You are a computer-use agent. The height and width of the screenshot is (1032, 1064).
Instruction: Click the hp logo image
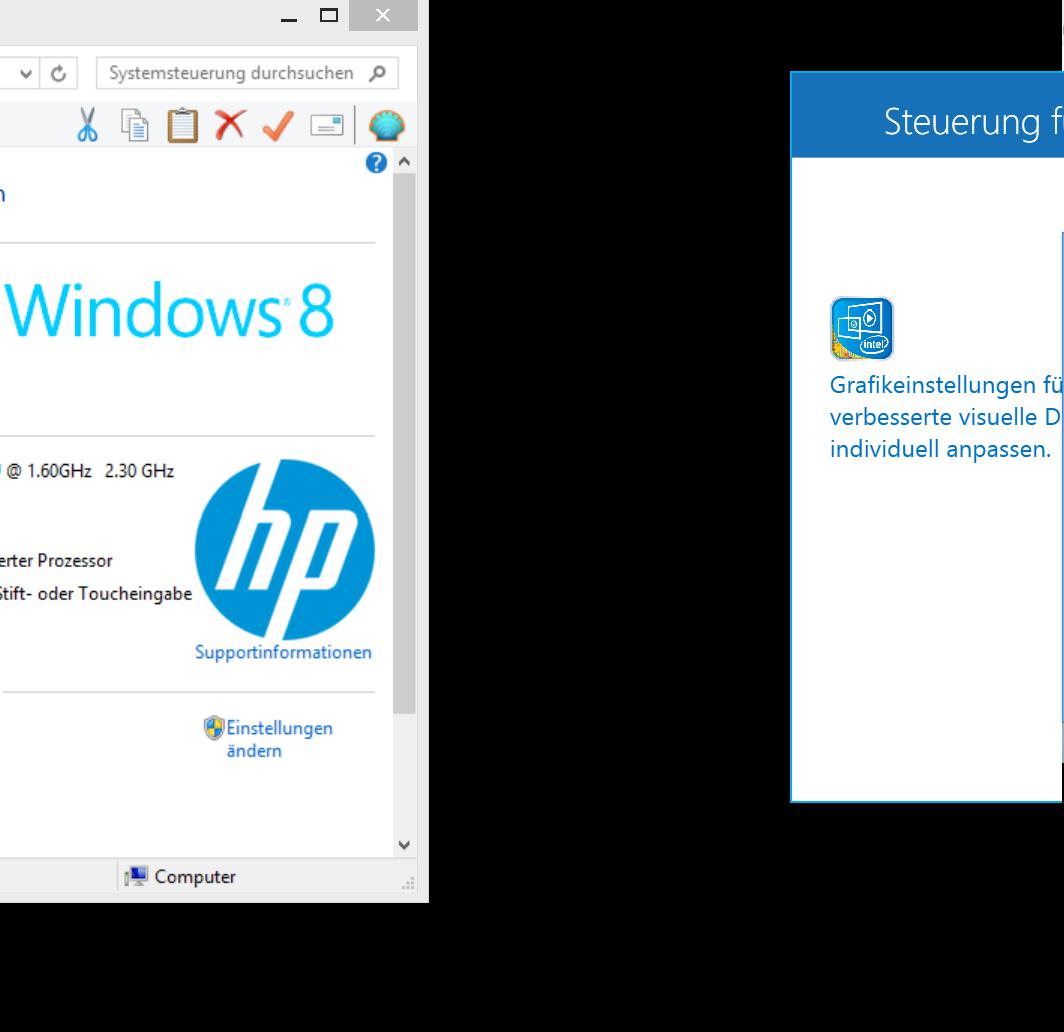(x=284, y=549)
